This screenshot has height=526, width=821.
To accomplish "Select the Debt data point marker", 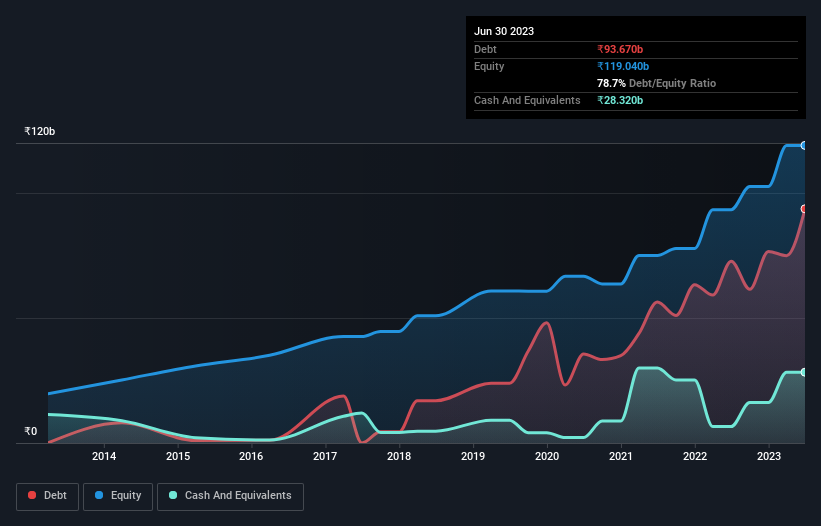I will click(804, 209).
